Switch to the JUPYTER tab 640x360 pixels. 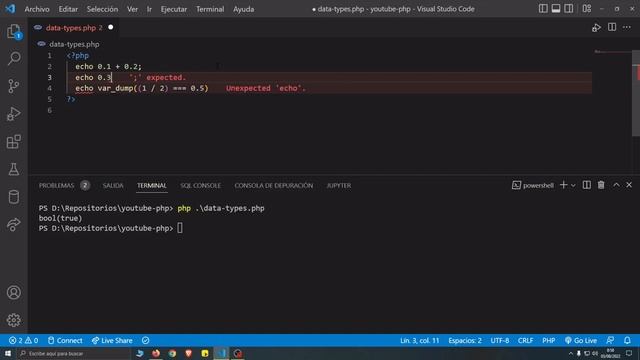pyautogui.click(x=339, y=185)
